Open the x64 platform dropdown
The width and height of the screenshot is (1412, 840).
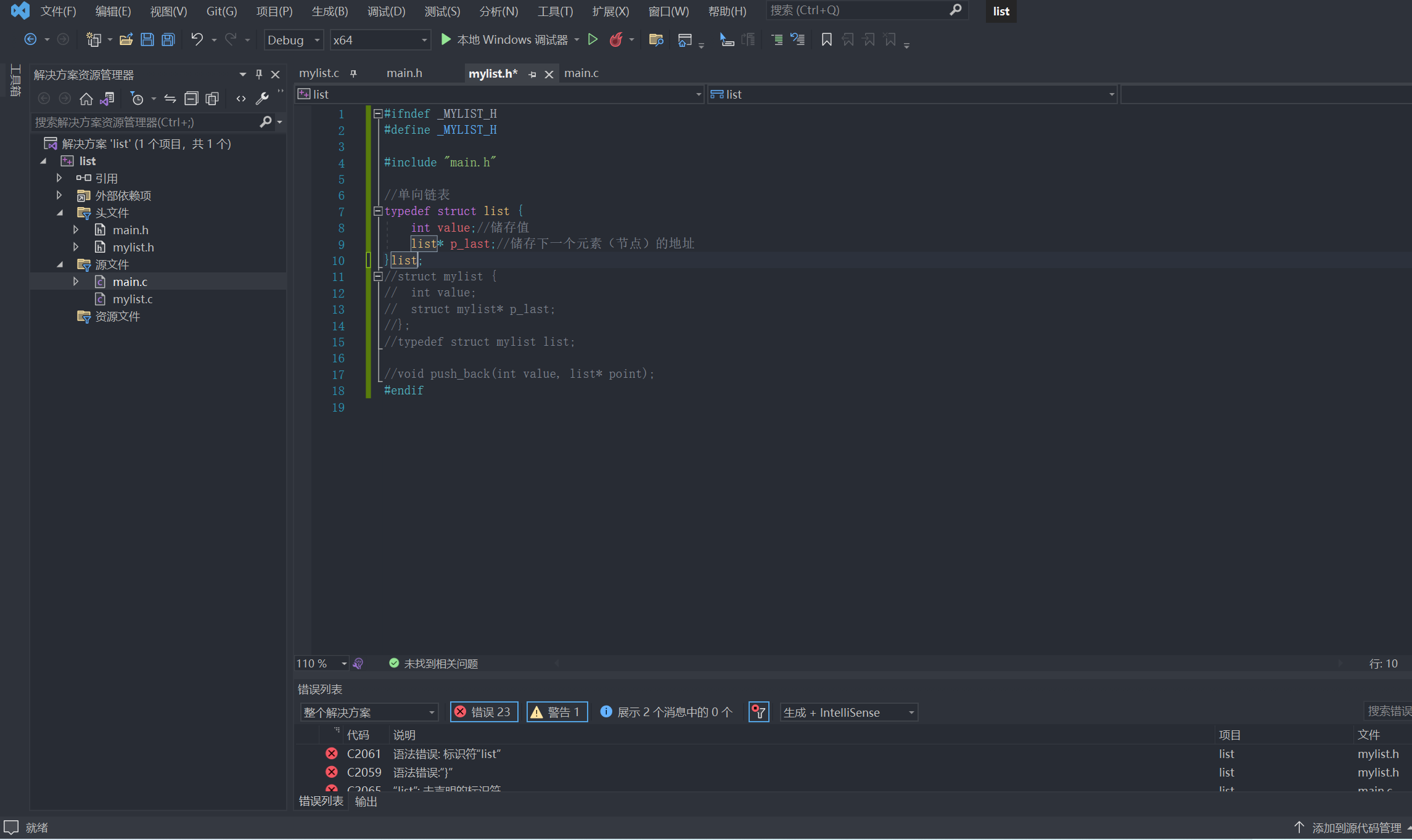[x=380, y=40]
